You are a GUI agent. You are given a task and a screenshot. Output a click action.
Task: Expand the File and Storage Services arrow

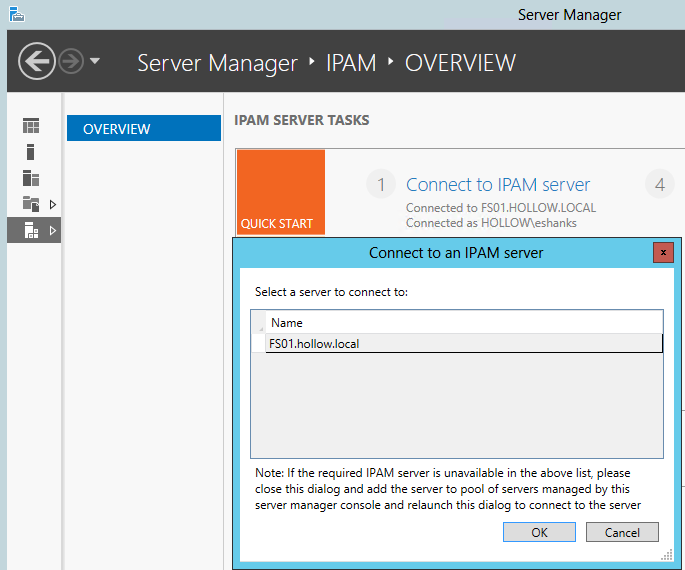point(52,204)
